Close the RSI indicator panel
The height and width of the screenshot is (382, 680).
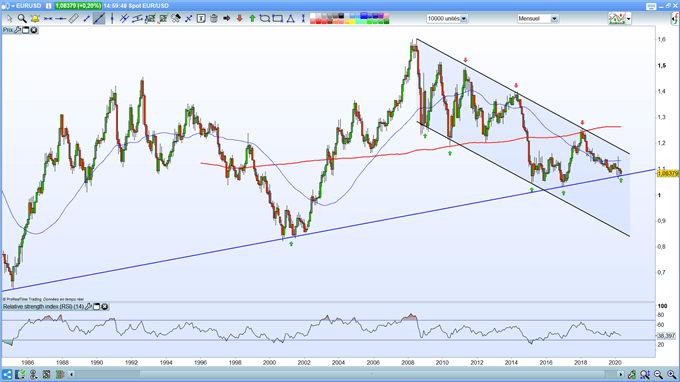(105, 307)
